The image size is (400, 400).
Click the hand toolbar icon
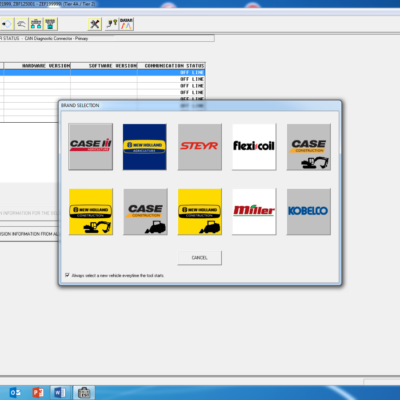(x=21, y=24)
